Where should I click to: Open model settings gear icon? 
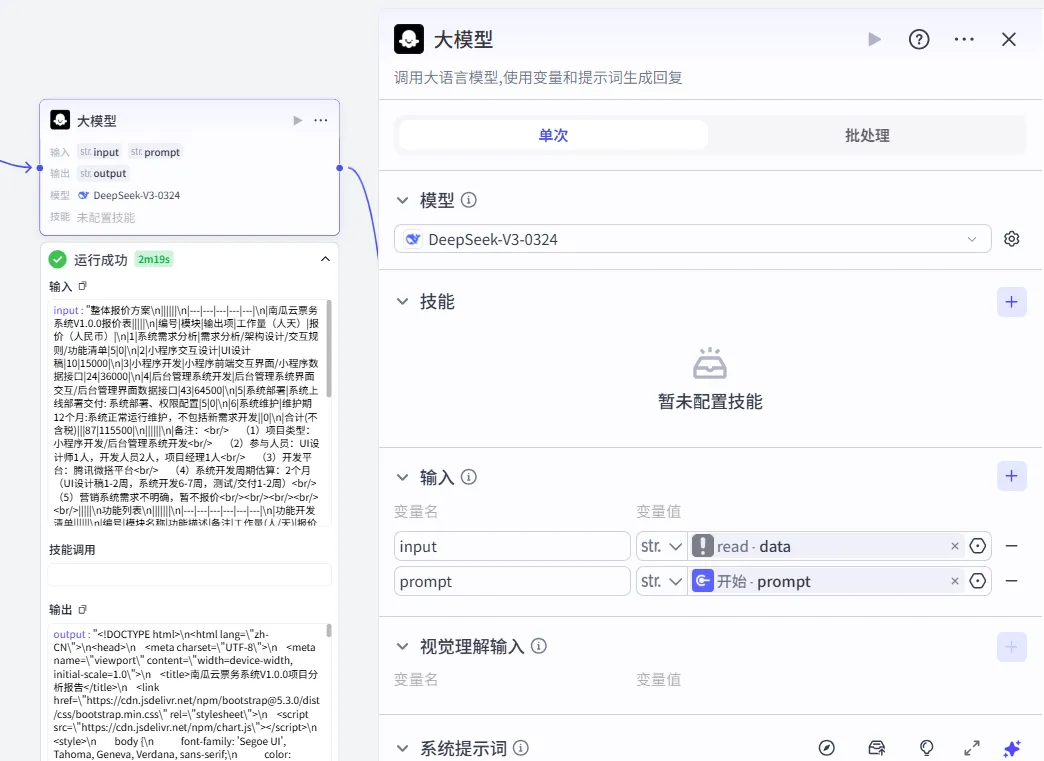1011,239
